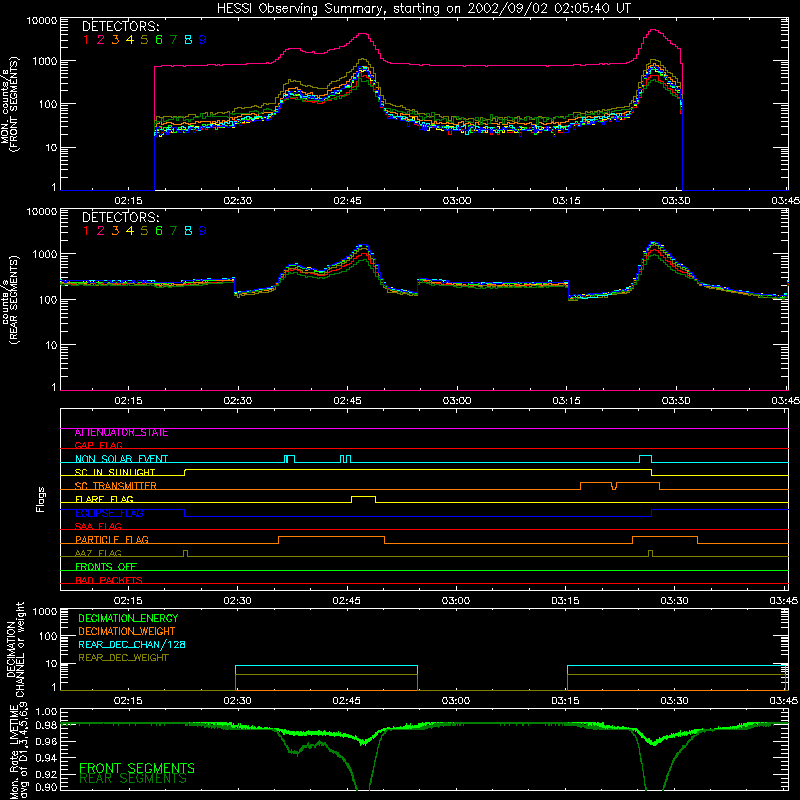Click the first orange PARTICLE_FLAG raised interval
Image resolution: width=800 pixels, height=800 pixels.
click(331, 540)
